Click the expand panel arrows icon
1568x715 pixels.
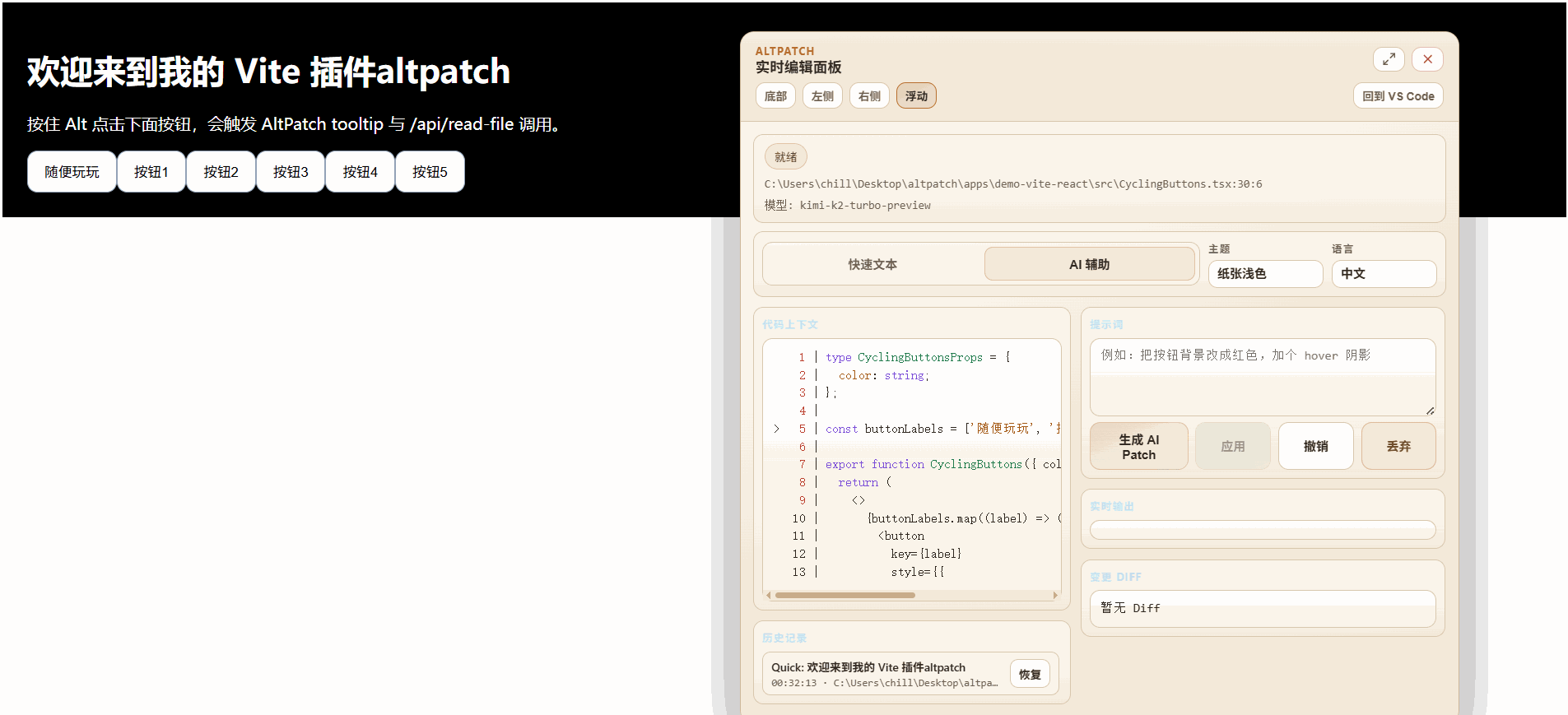[1389, 59]
